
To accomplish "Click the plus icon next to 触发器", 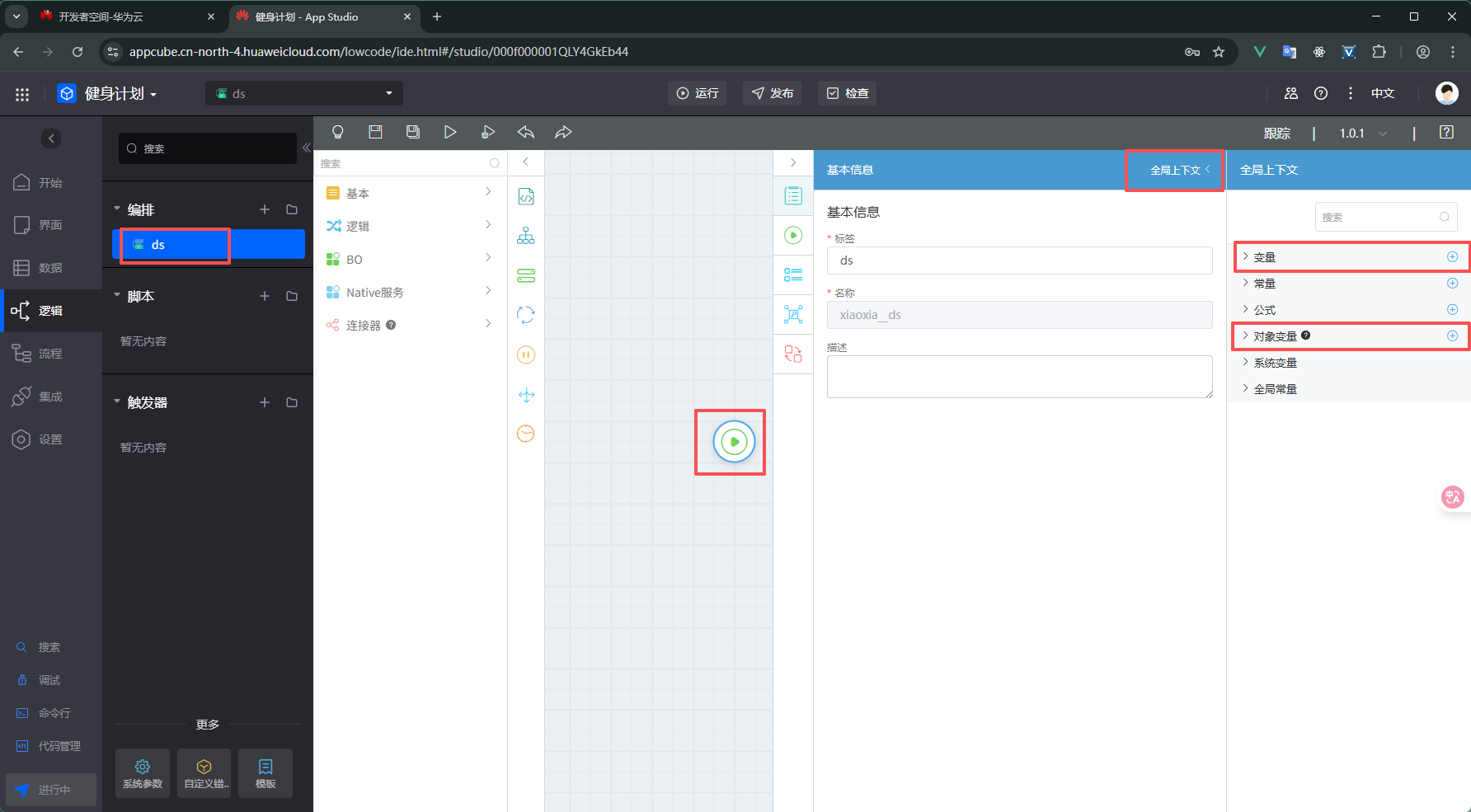I will [265, 402].
